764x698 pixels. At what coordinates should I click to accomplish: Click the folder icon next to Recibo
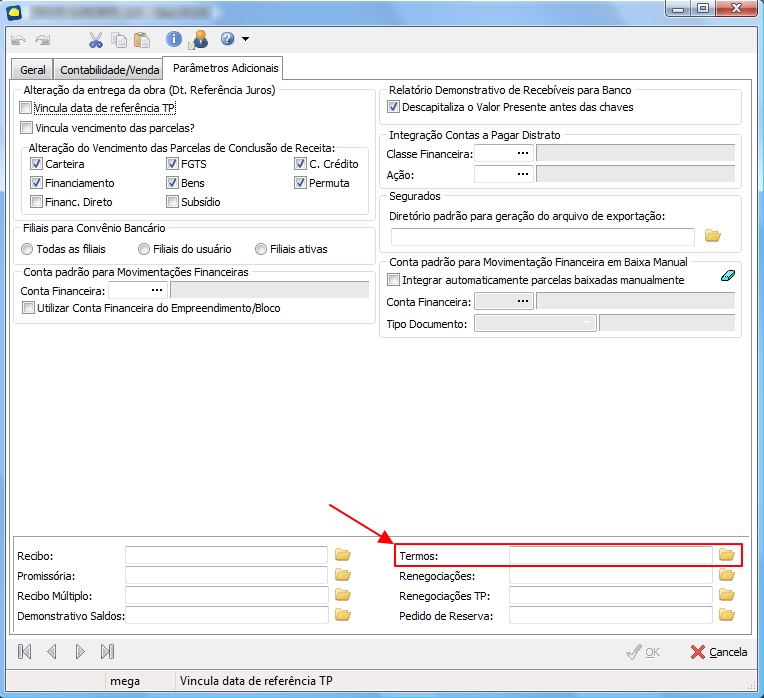coord(343,554)
